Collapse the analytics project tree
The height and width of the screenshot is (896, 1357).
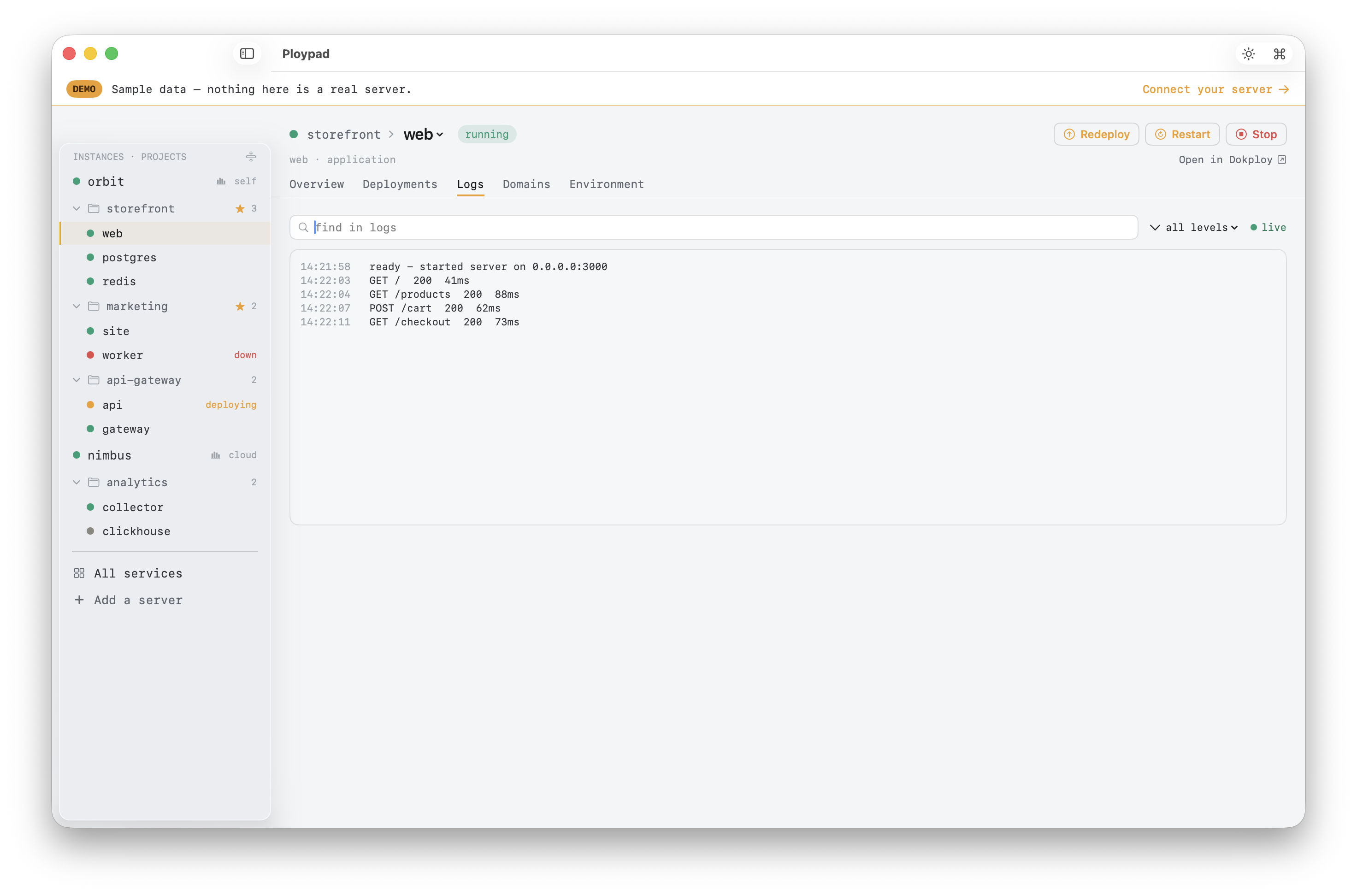coord(77,482)
